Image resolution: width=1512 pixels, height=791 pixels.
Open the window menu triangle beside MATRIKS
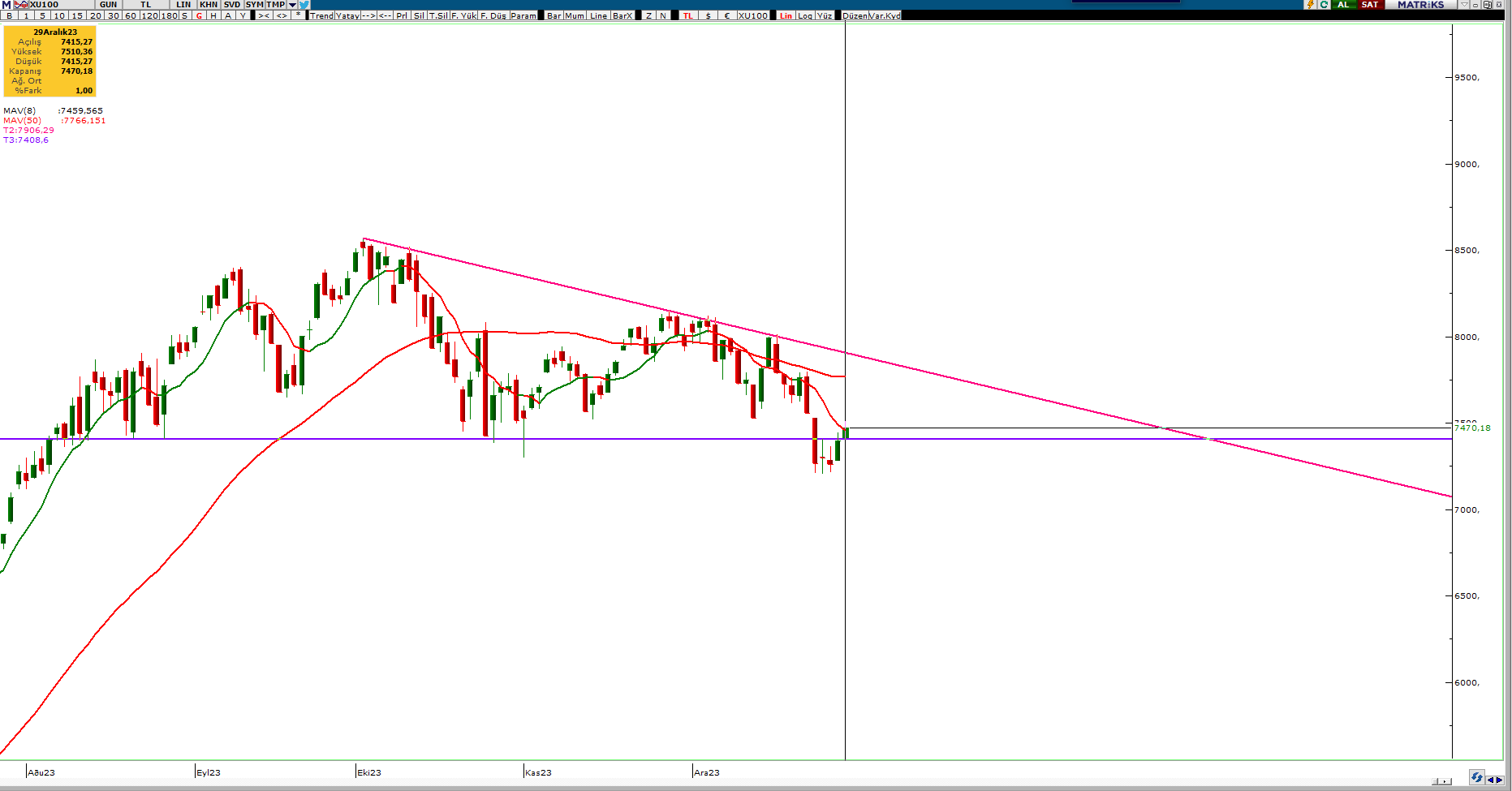tap(1464, 5)
